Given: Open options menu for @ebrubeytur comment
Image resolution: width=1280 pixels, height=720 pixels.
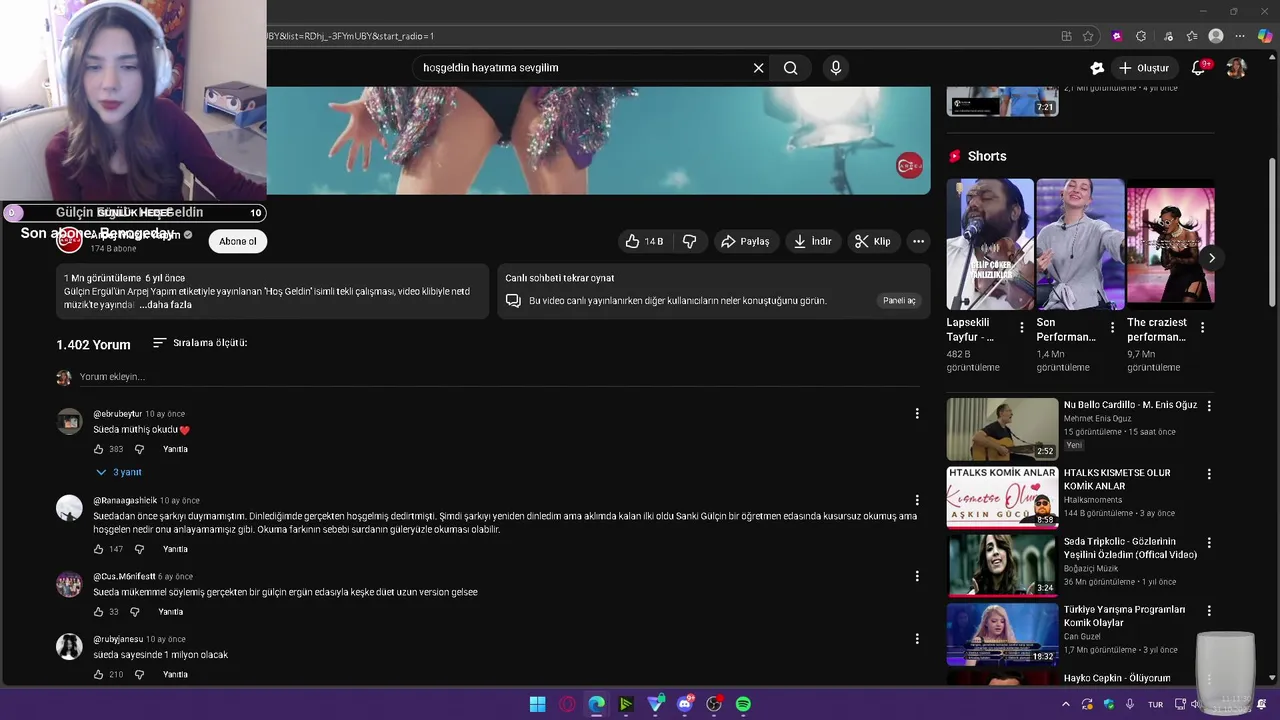Looking at the screenshot, I should [x=917, y=414].
